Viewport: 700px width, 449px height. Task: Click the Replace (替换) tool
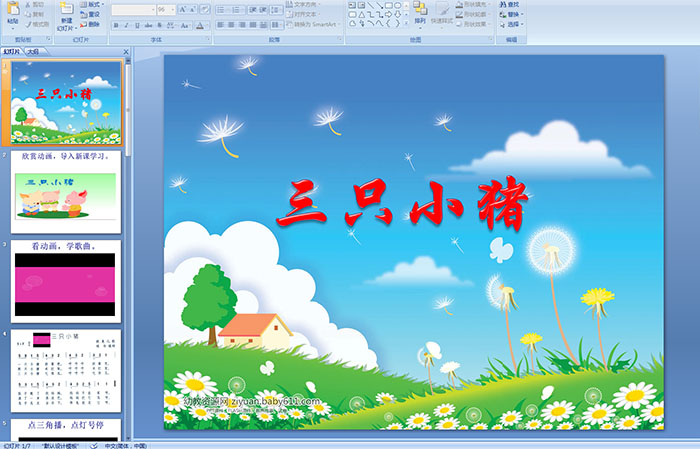[512, 14]
